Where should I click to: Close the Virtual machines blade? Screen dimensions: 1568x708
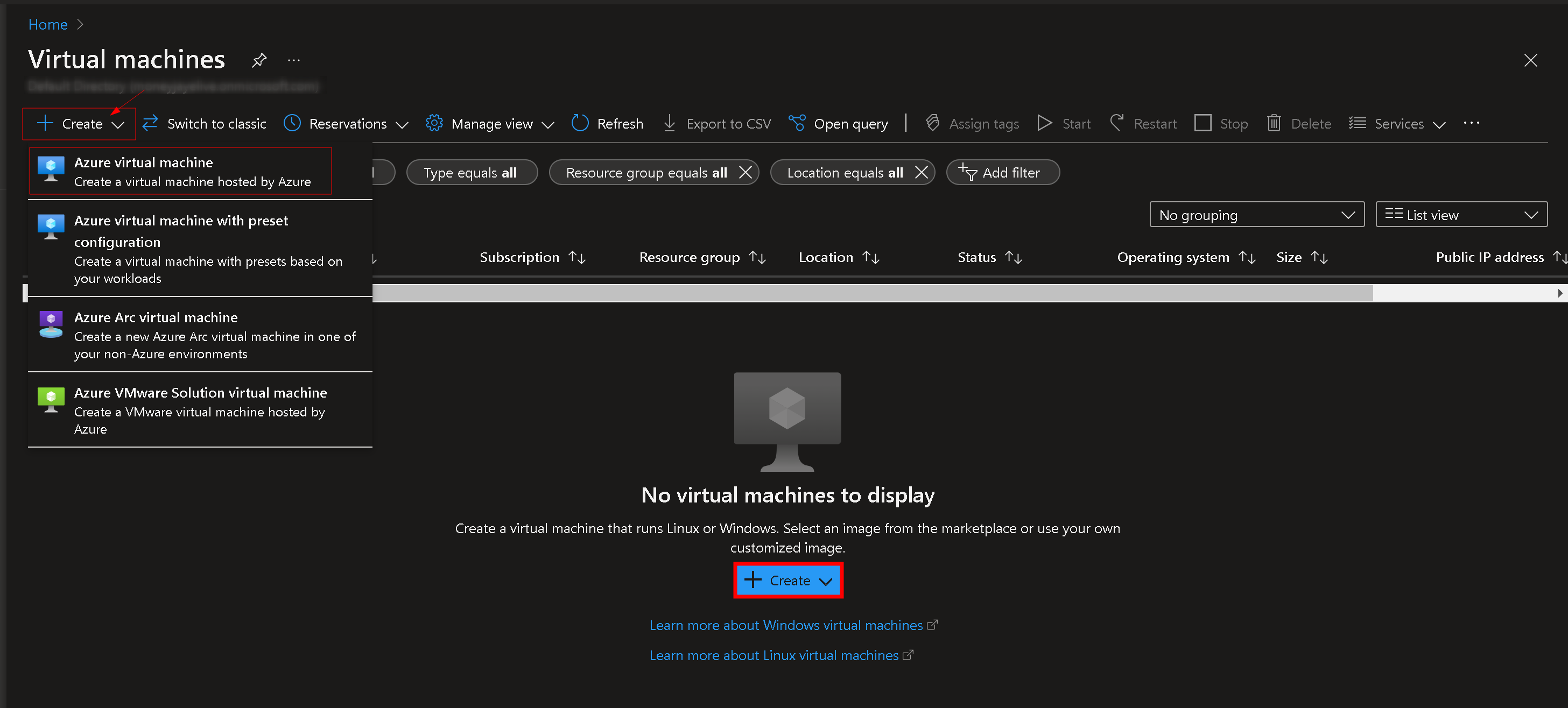pos(1530,60)
